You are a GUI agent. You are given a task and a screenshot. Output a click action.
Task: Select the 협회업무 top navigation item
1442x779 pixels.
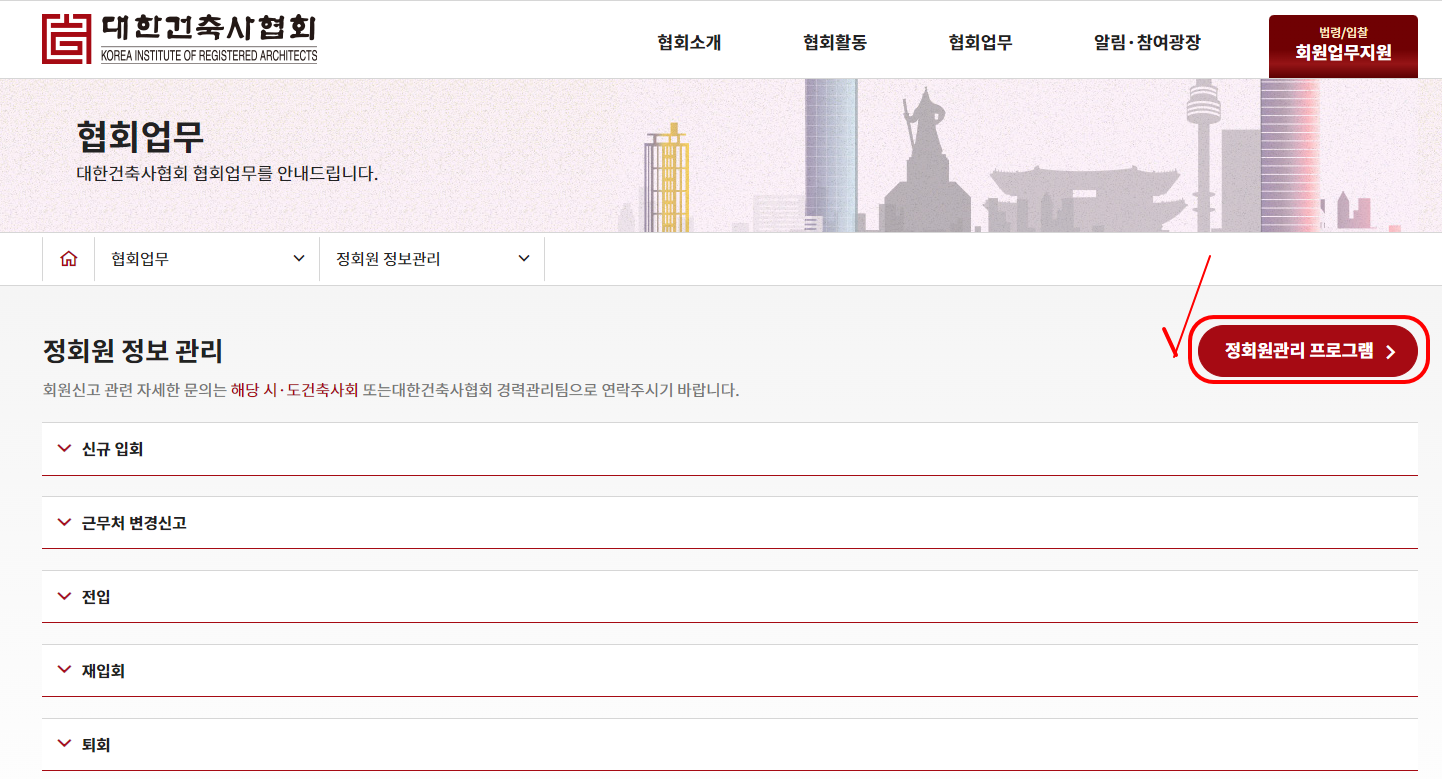click(x=979, y=43)
